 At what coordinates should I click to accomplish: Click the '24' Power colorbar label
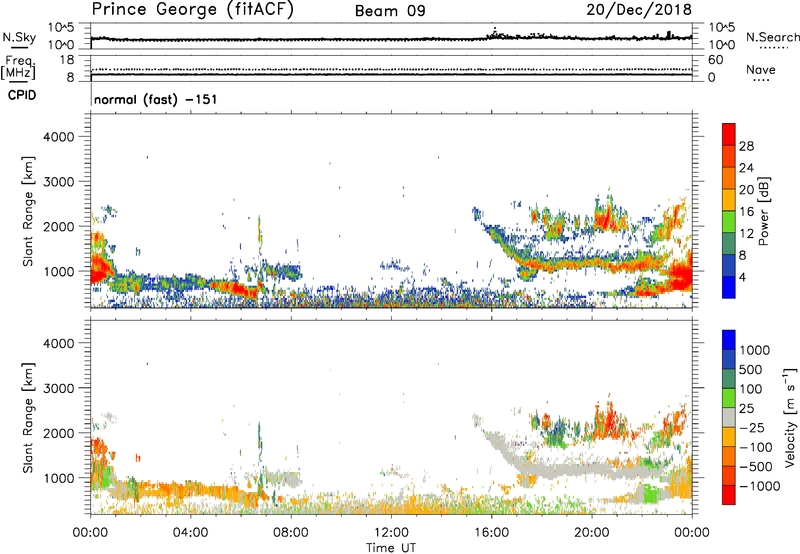746,168
